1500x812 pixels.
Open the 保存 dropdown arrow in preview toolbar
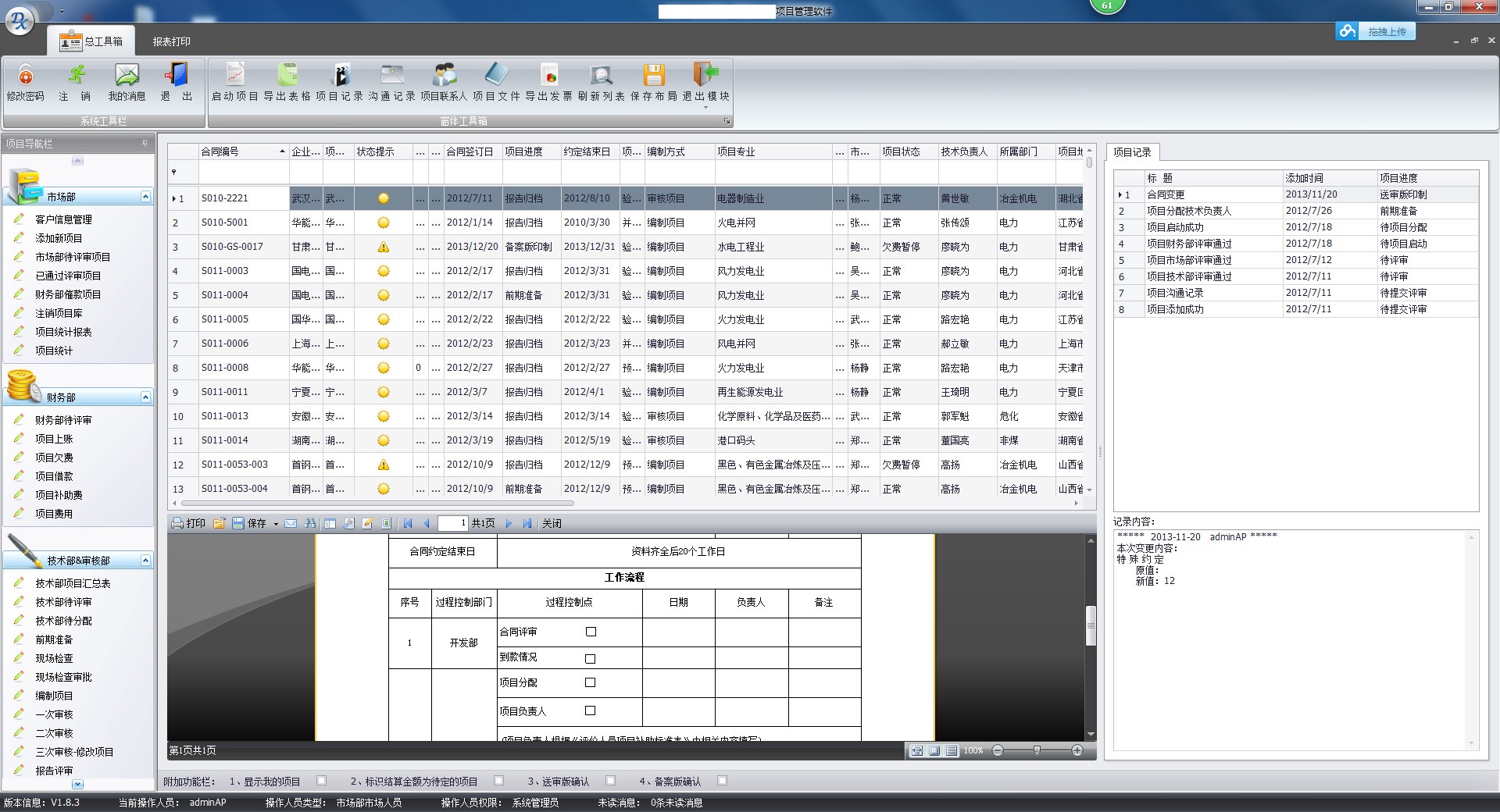coord(276,524)
